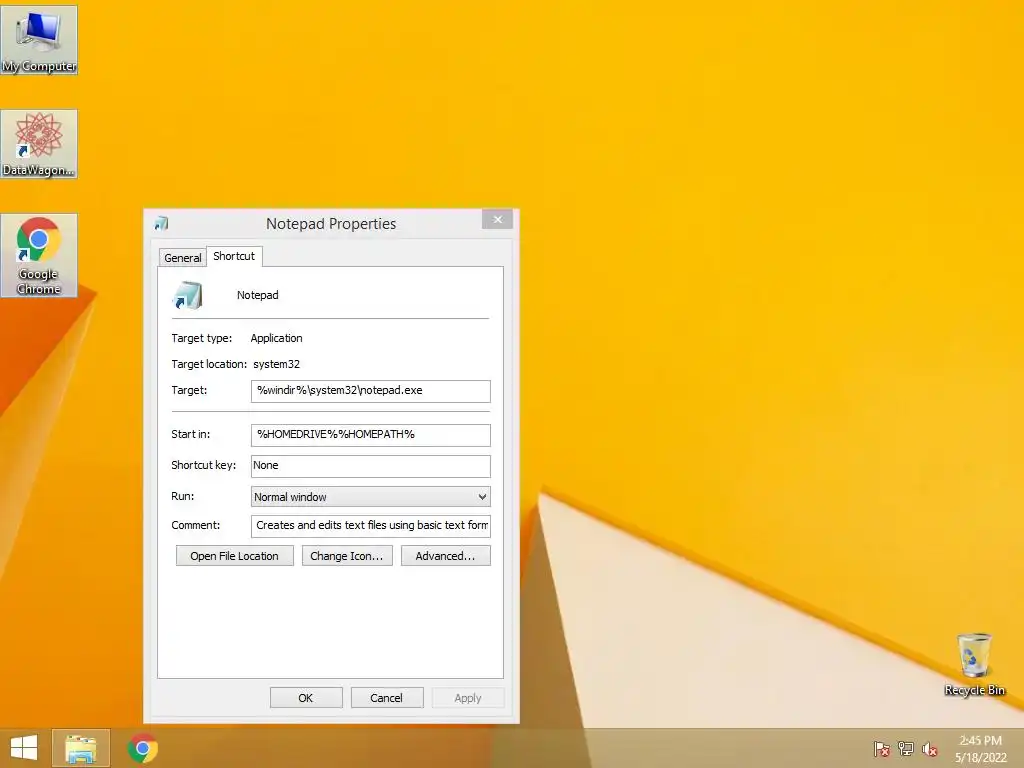
Task: Select the Google Chrome desktop shortcut
Action: (39, 255)
